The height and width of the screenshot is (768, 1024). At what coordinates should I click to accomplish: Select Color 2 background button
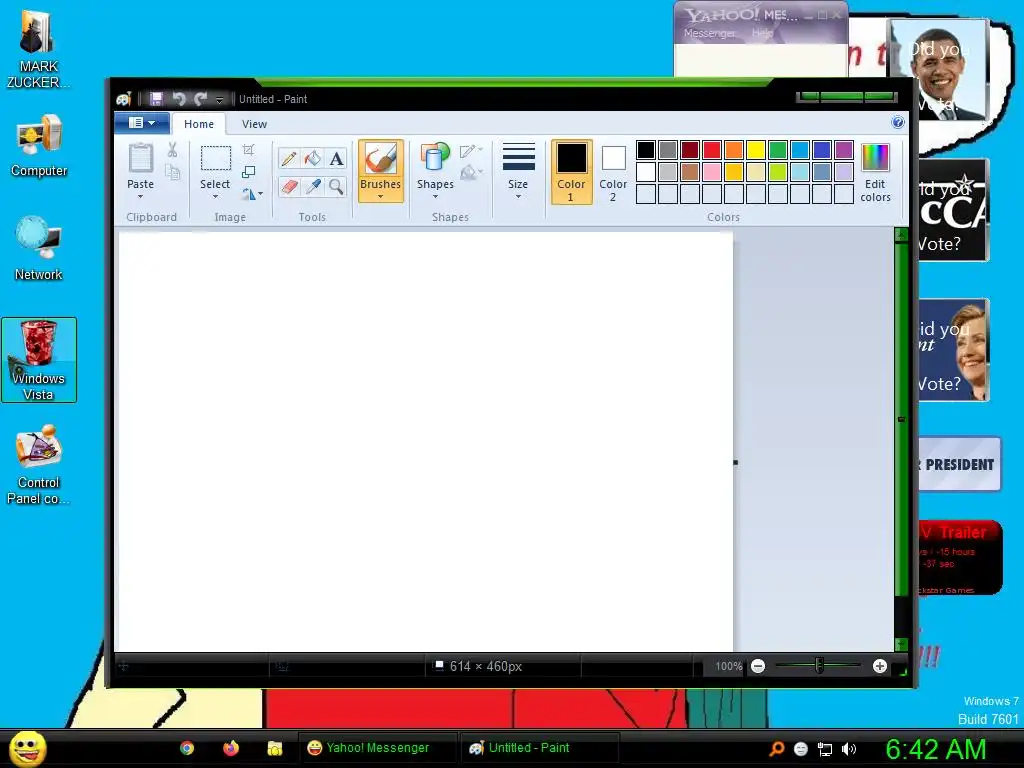(613, 172)
